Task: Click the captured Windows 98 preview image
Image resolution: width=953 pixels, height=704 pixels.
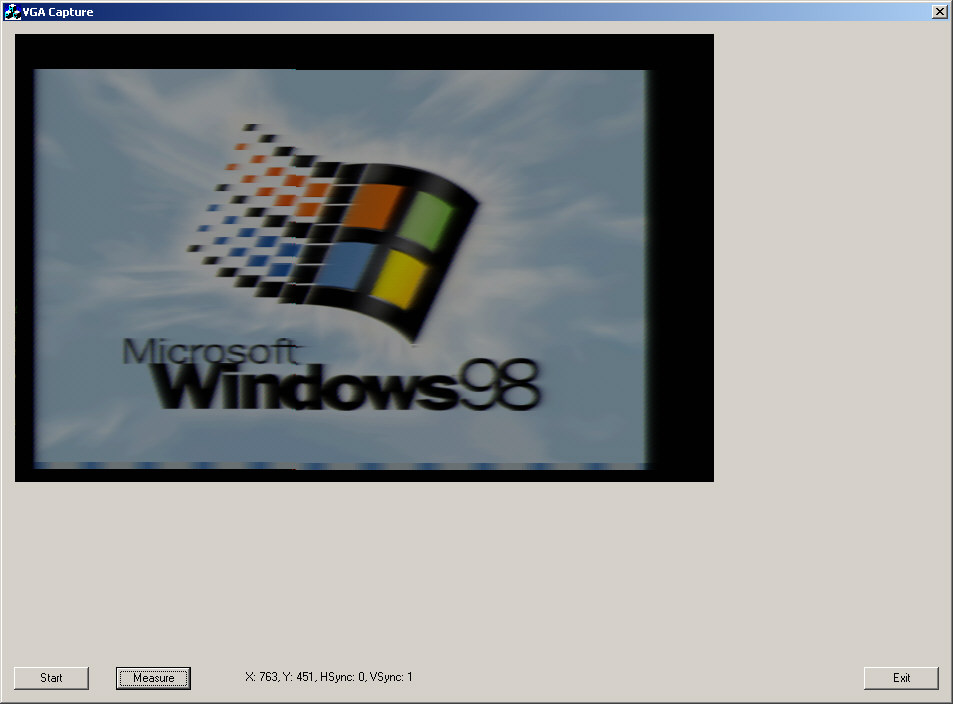Action: point(364,258)
